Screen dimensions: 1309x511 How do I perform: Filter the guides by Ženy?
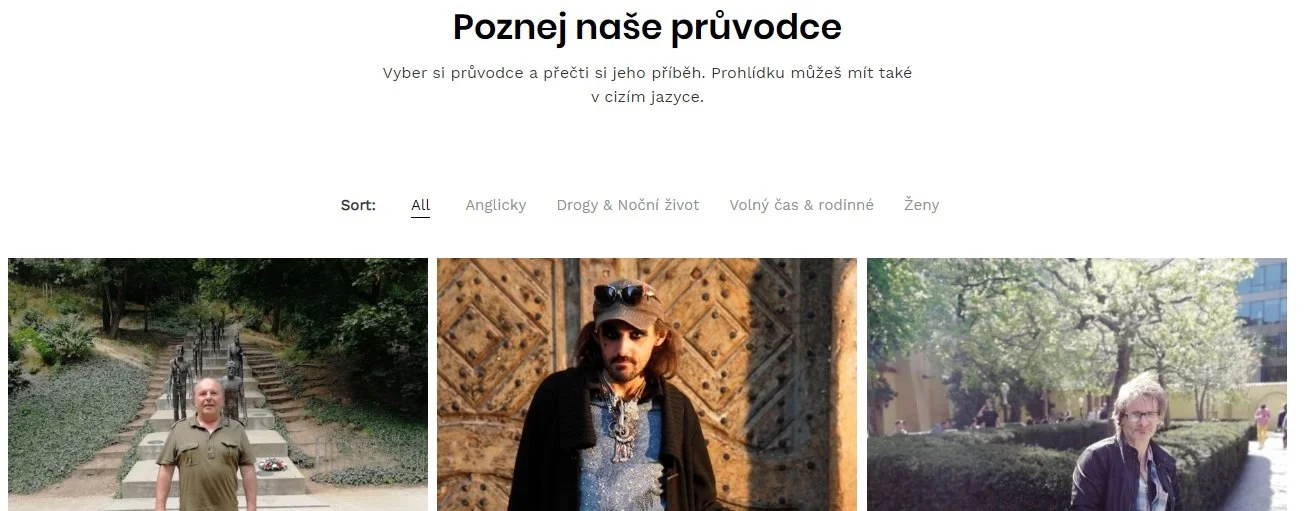click(922, 205)
